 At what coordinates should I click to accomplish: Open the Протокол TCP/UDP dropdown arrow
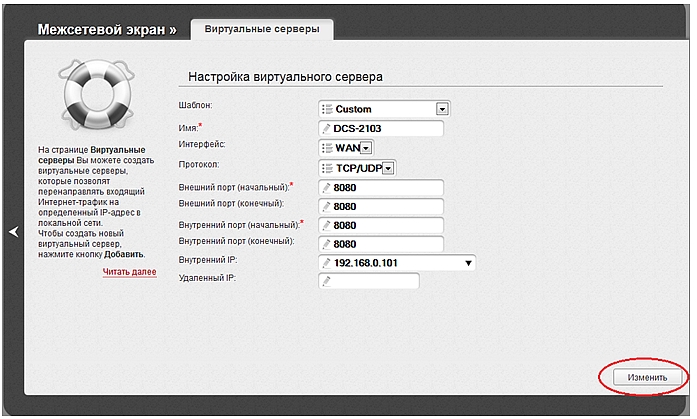(x=388, y=168)
